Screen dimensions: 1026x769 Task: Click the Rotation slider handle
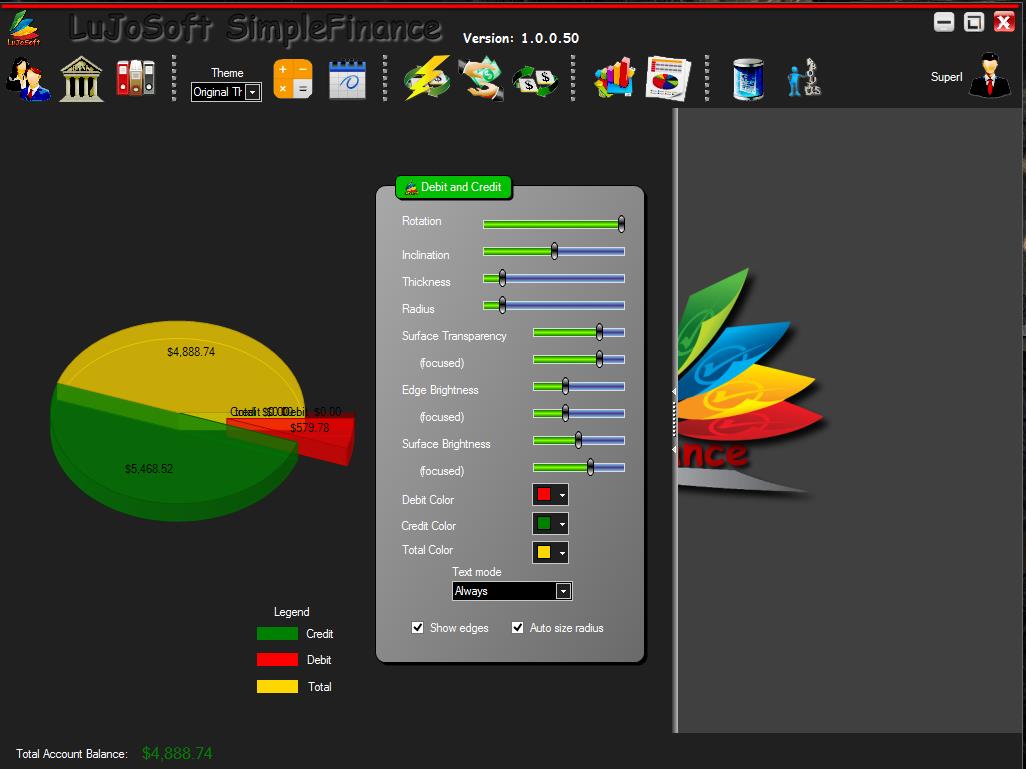(x=621, y=224)
